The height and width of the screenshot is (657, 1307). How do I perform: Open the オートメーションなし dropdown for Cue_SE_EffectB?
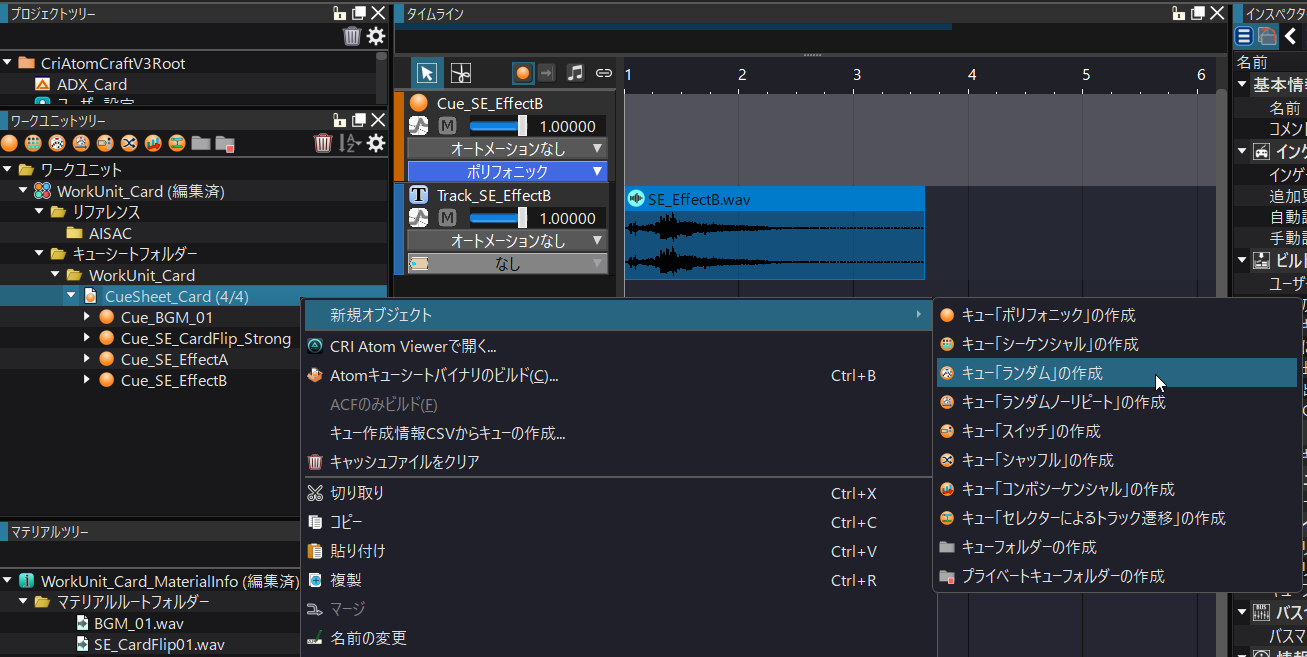point(505,146)
